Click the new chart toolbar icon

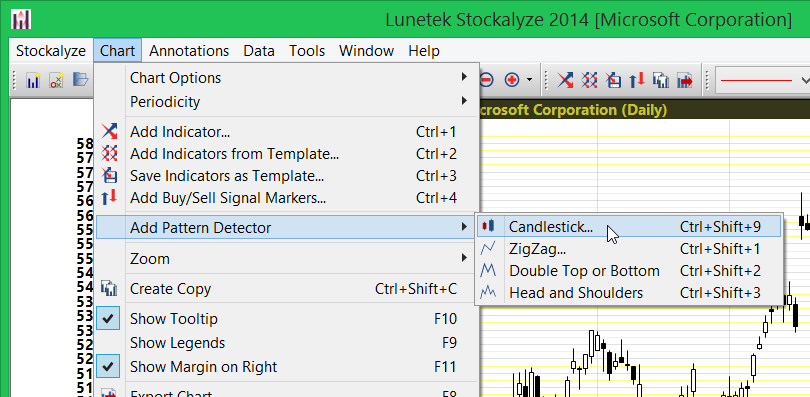click(33, 80)
